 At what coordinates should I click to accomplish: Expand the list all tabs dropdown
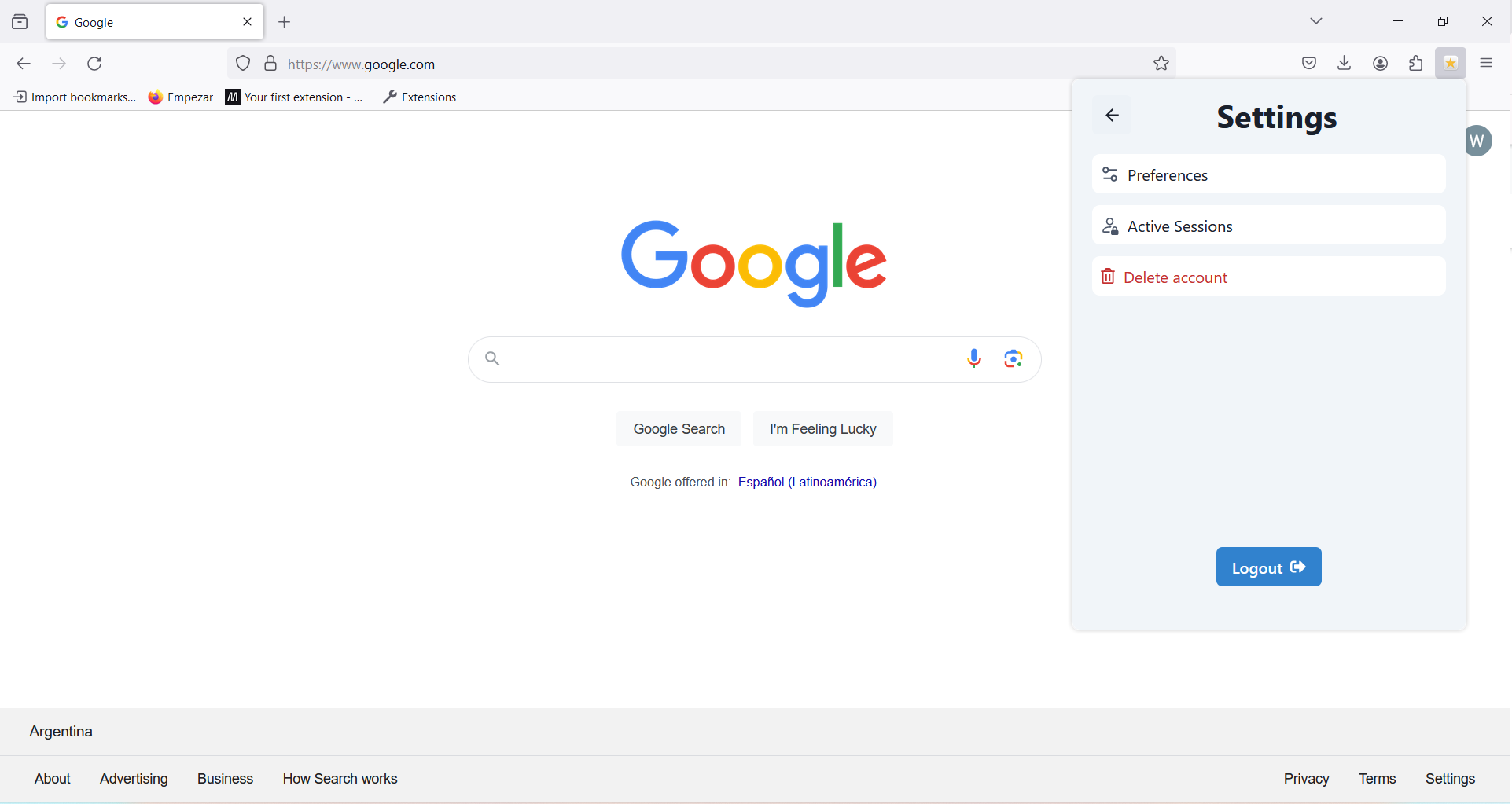click(x=1316, y=21)
